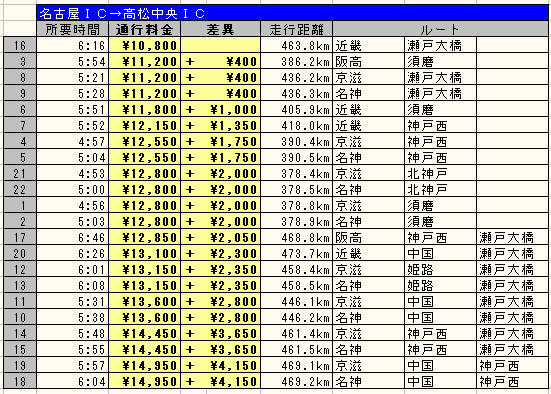
Task: Select the toll cell ¥11,800
Action: [x=145, y=109]
